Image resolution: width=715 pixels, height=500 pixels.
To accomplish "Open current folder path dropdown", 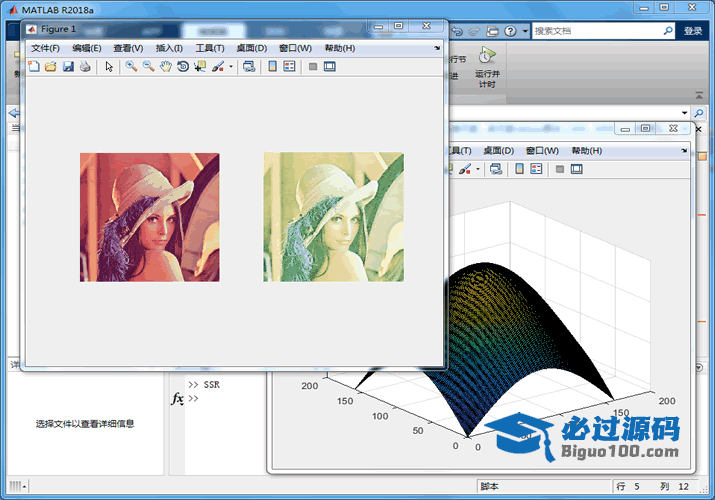I will point(684,113).
